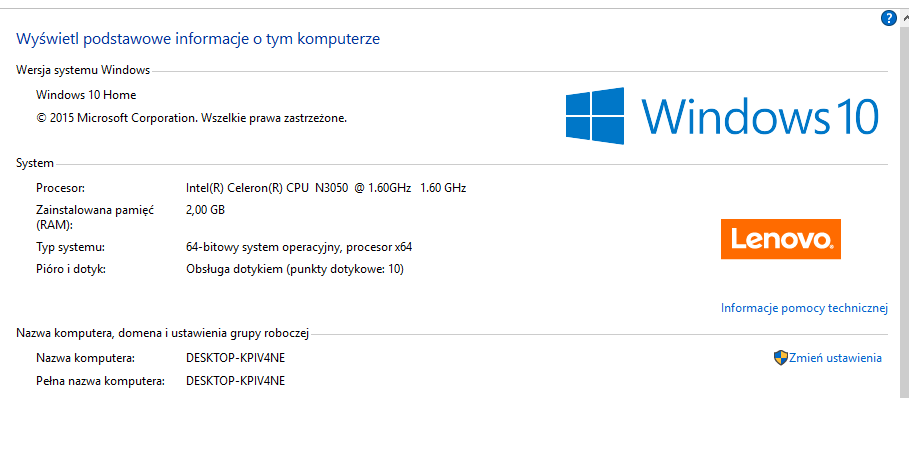Viewport: 909px width, 460px height.
Task: Click the Windows 10 flag logo
Action: (x=595, y=115)
